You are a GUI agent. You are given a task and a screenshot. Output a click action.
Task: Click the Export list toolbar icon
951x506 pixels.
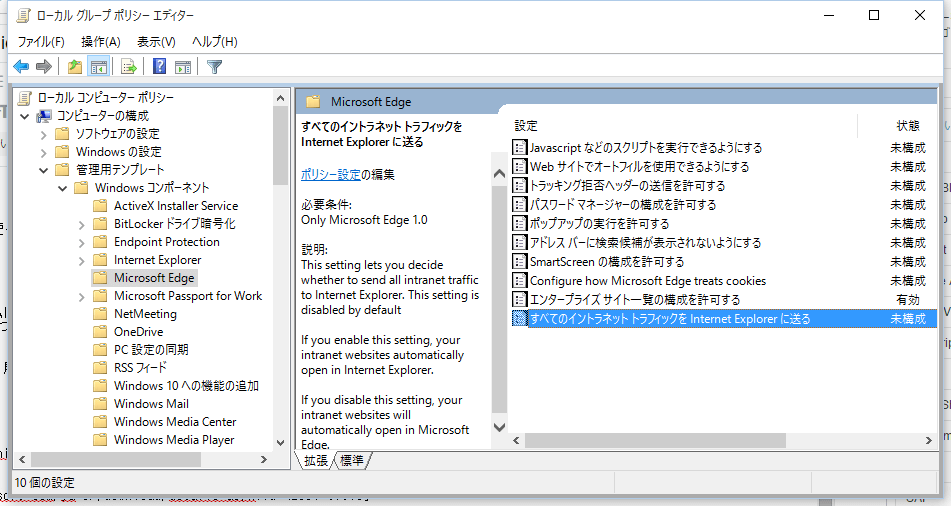coord(129,67)
